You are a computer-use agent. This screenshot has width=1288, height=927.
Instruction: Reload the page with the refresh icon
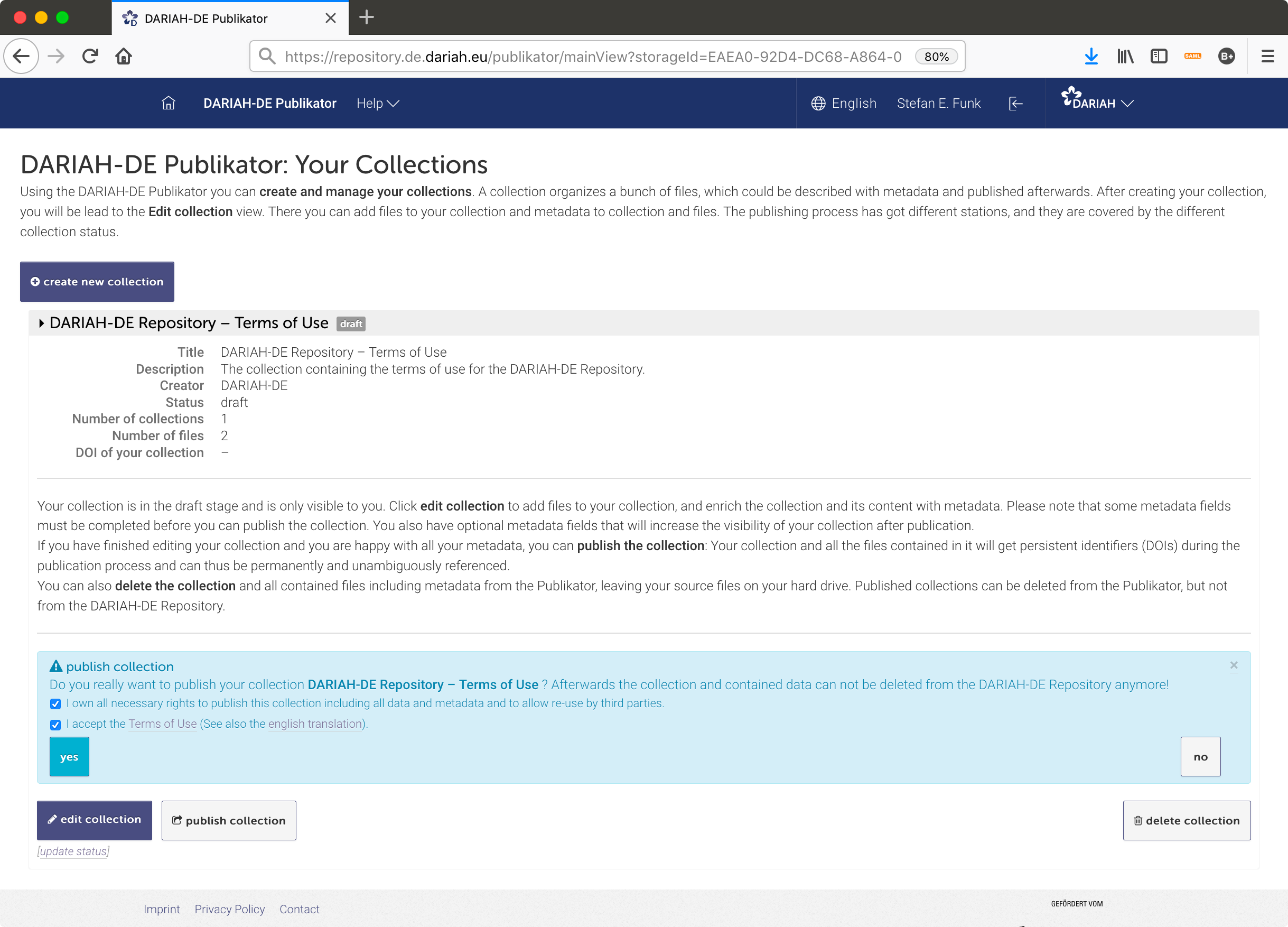click(90, 56)
